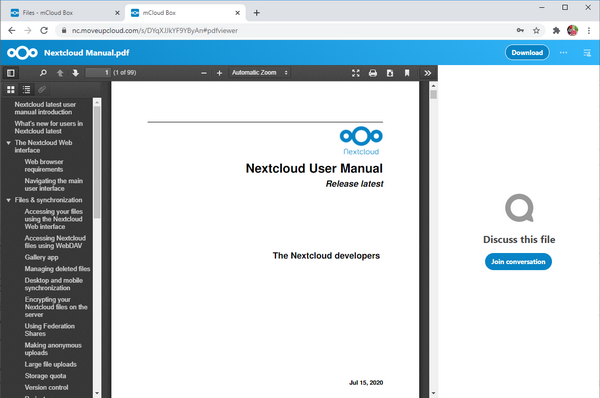The height and width of the screenshot is (398, 600).
Task: View site information via lock icon
Action: 64,31
